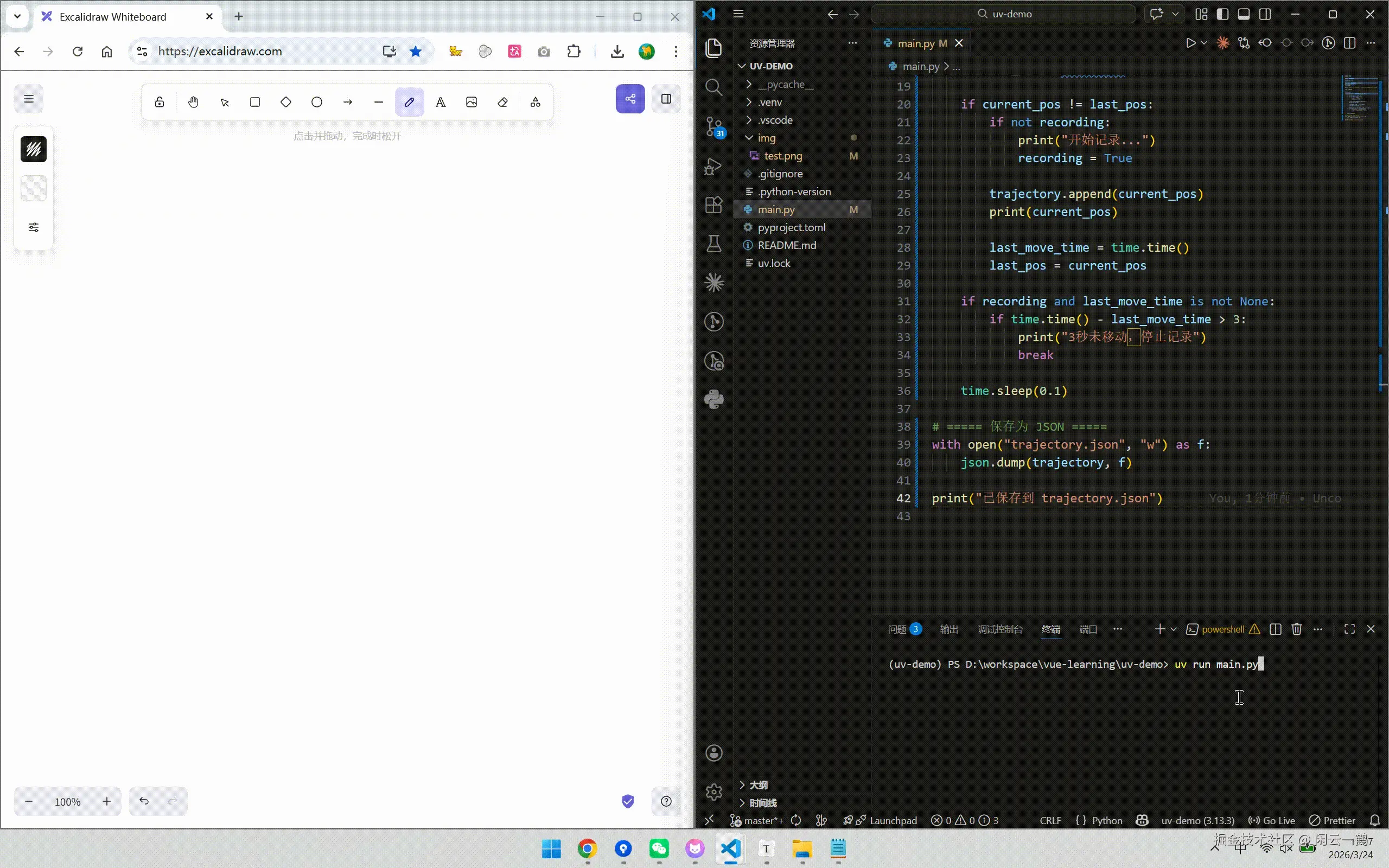Toggle the canvas lock tool
Screen dimensions: 1389x868
tap(160, 102)
